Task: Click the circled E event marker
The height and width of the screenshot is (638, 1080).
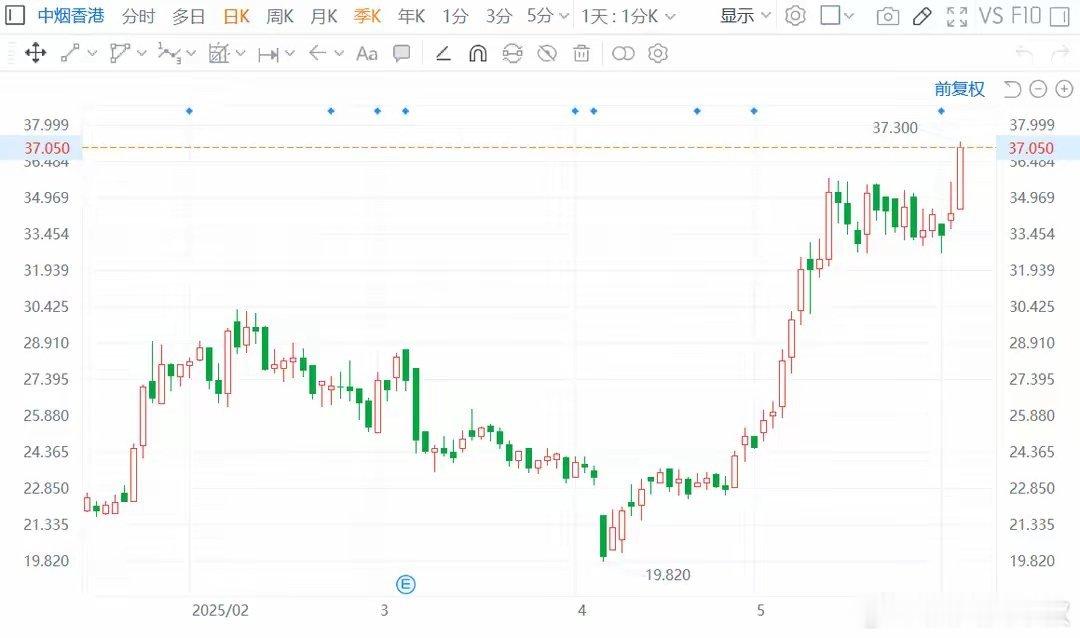Action: (x=406, y=585)
